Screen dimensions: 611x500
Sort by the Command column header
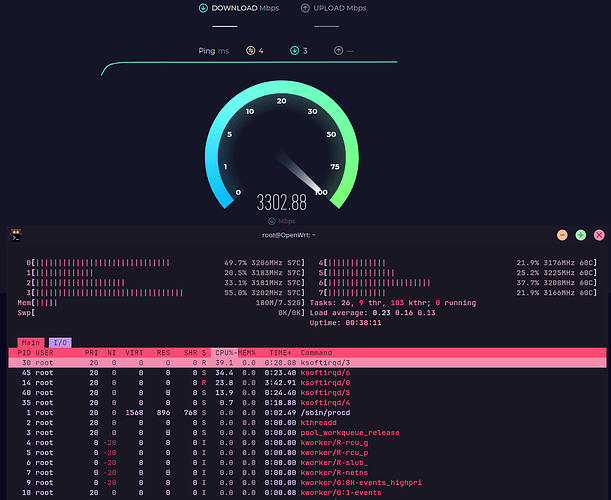pyautogui.click(x=316, y=353)
